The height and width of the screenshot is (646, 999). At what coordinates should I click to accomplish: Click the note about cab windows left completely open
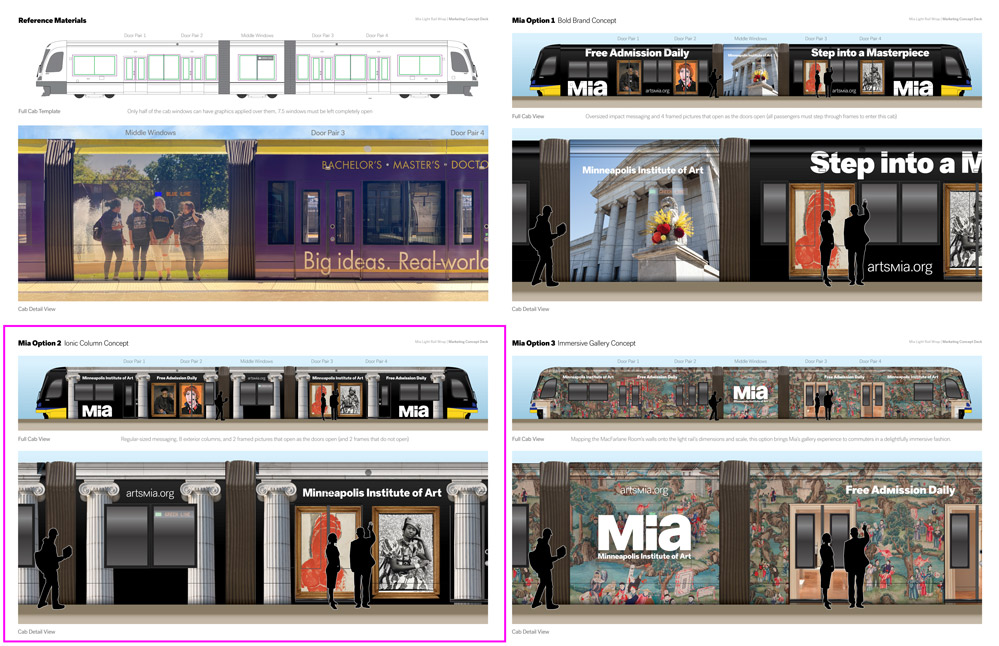pos(250,111)
